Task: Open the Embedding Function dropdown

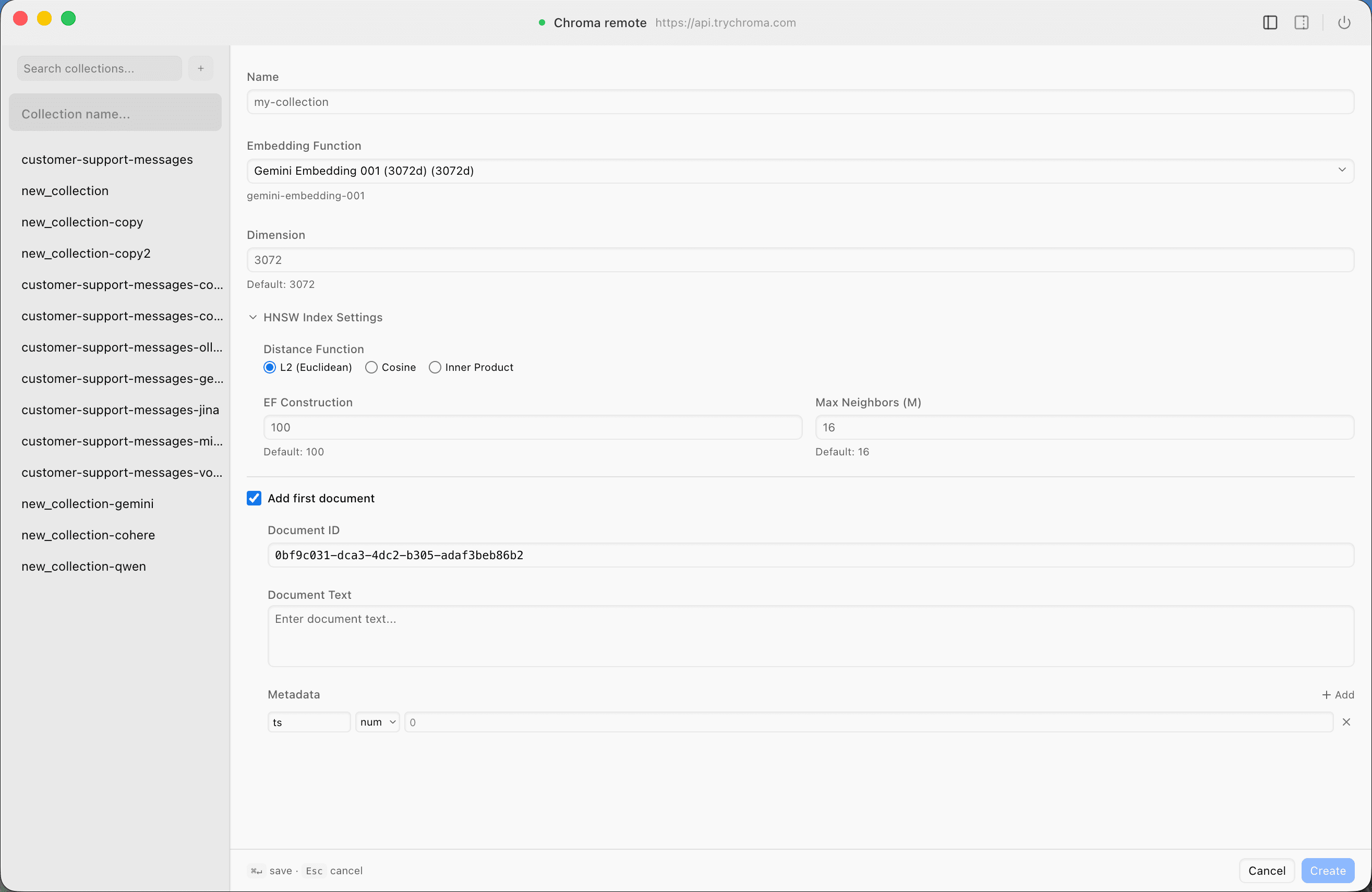Action: (1341, 171)
